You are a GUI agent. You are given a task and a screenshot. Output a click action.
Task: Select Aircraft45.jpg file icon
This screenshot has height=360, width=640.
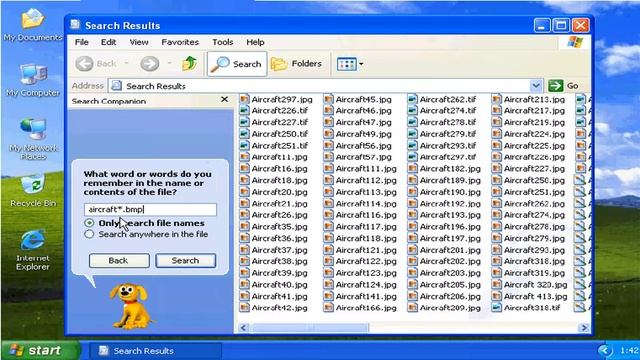pyautogui.click(x=328, y=99)
